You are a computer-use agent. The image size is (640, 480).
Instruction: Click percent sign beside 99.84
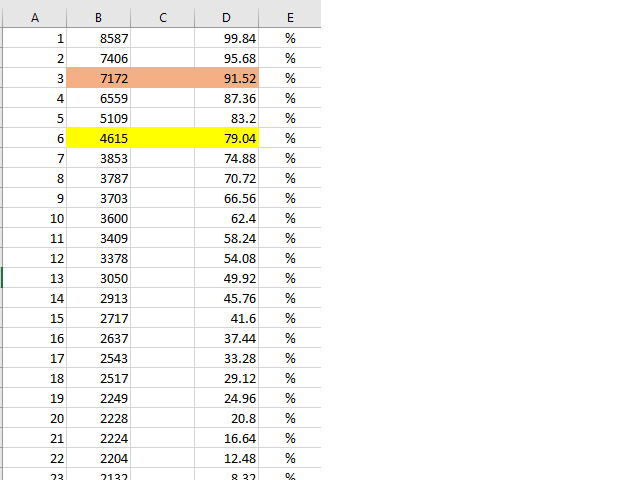(290, 38)
